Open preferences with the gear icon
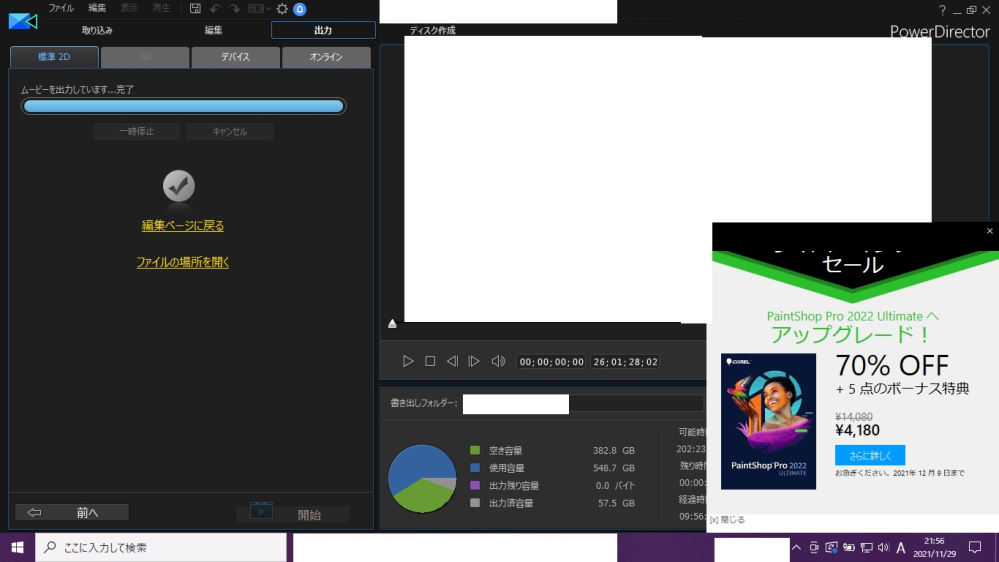The image size is (999, 562). coord(282,9)
